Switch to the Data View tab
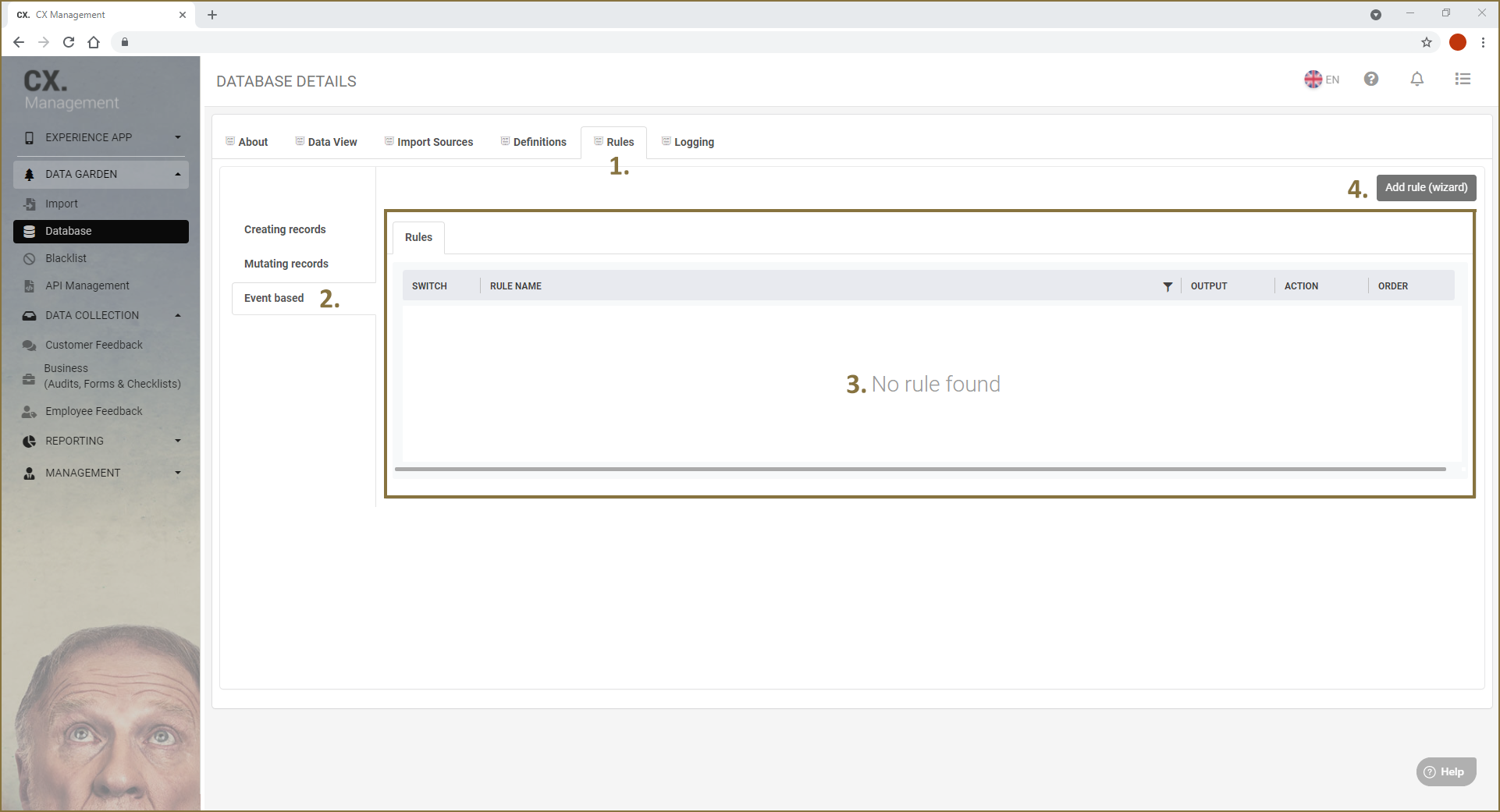 pos(326,142)
